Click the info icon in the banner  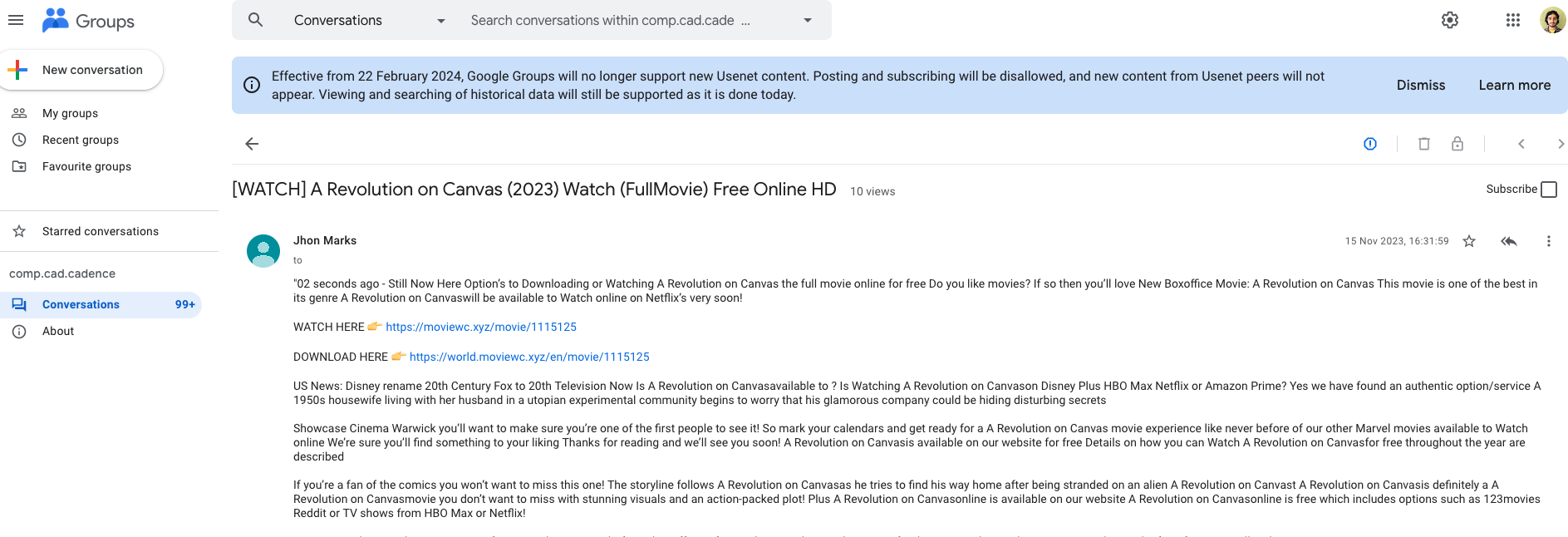(252, 85)
